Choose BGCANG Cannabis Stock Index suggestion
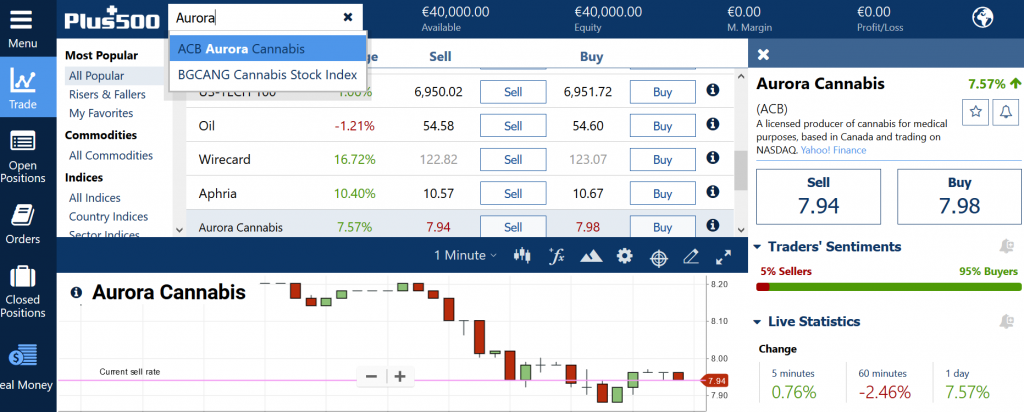Viewport: 1024px width, 412px height. [x=268, y=74]
